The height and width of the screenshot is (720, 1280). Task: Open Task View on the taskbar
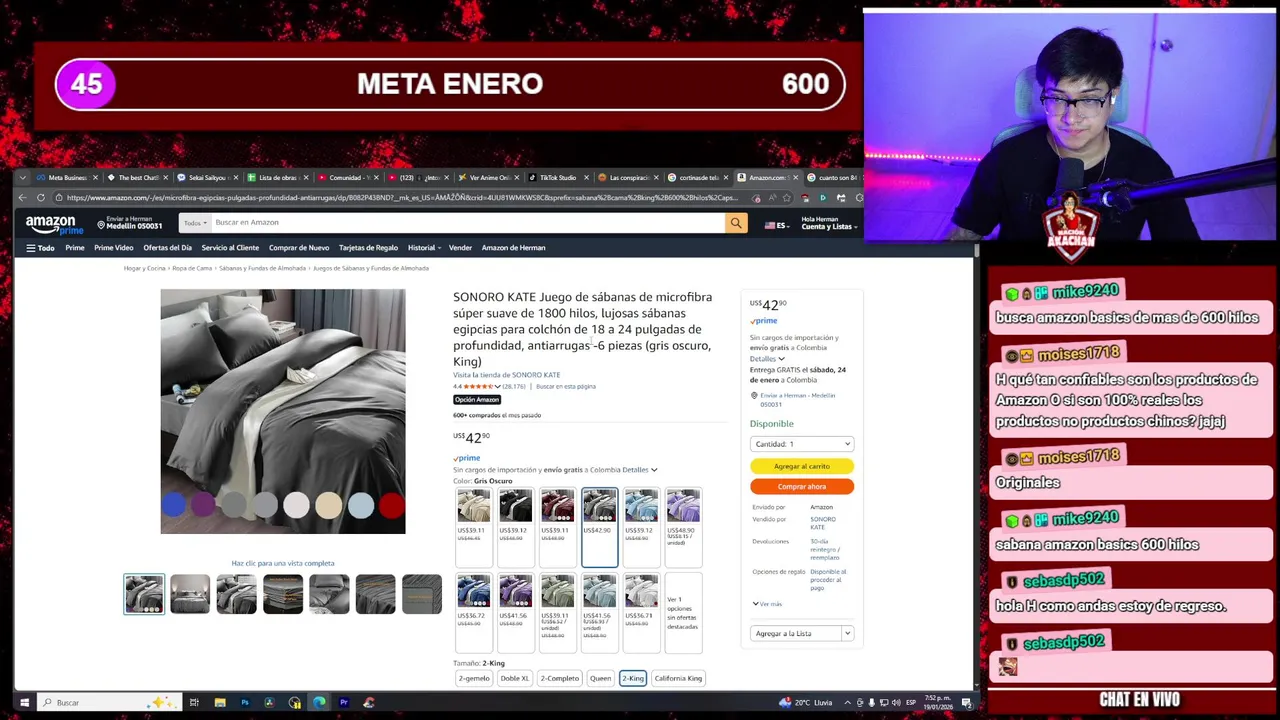194,703
